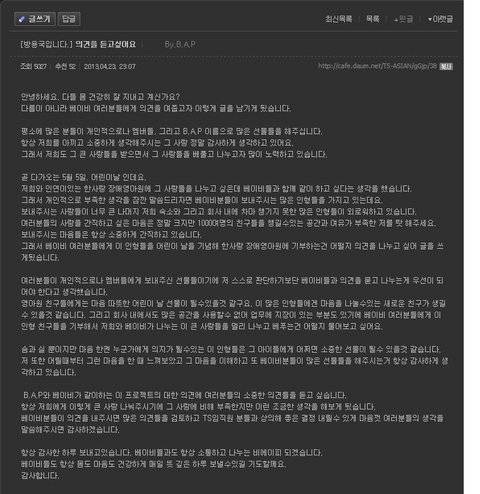Open the 목록 list link
This screenshot has height=494, width=480.
pos(373,19)
